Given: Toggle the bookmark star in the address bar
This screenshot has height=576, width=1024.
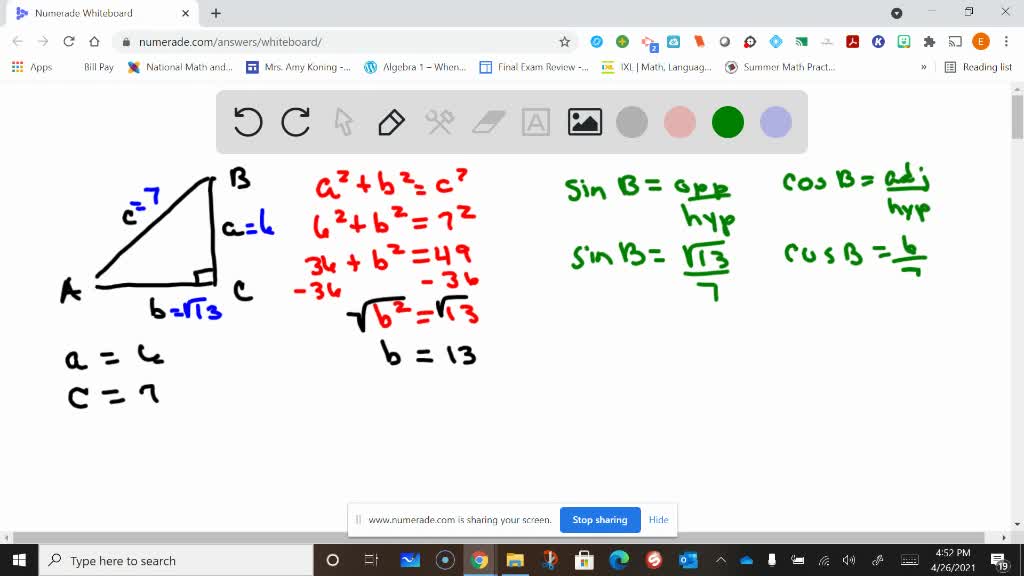Looking at the screenshot, I should (565, 42).
